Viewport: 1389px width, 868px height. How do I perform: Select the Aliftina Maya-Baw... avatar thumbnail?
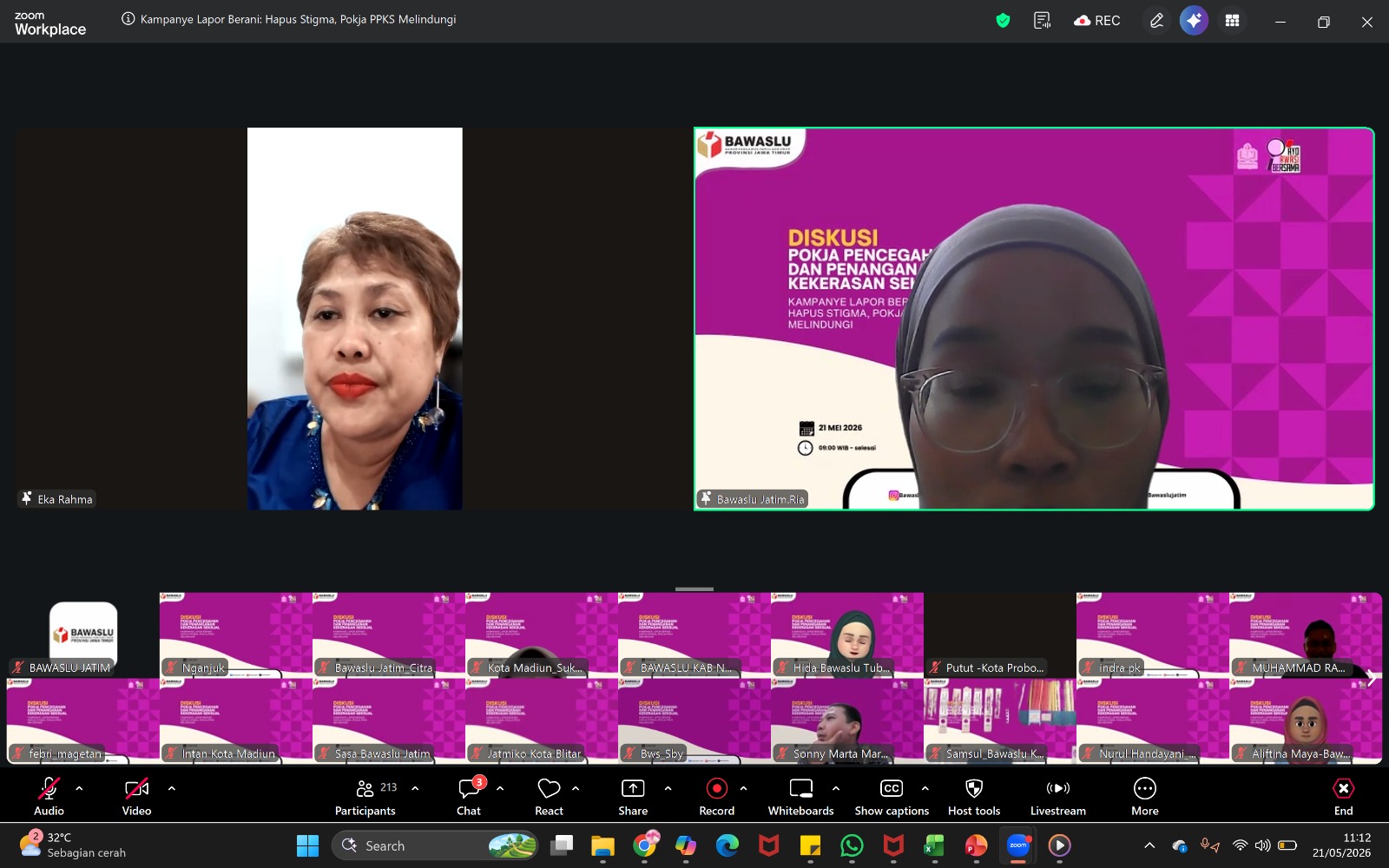[x=1306, y=721]
